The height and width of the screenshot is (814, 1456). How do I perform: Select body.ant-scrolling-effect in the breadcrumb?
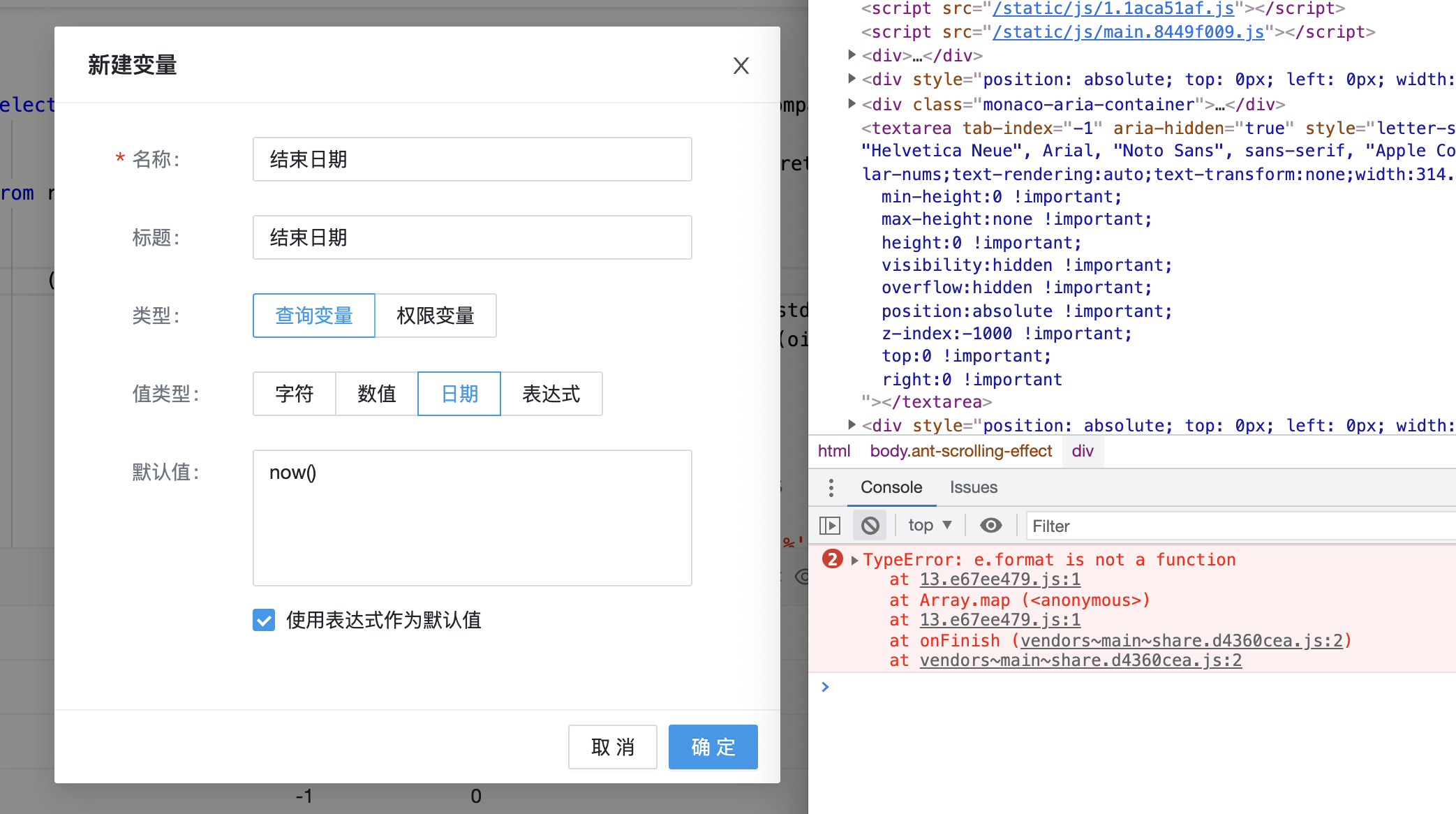[960, 451]
